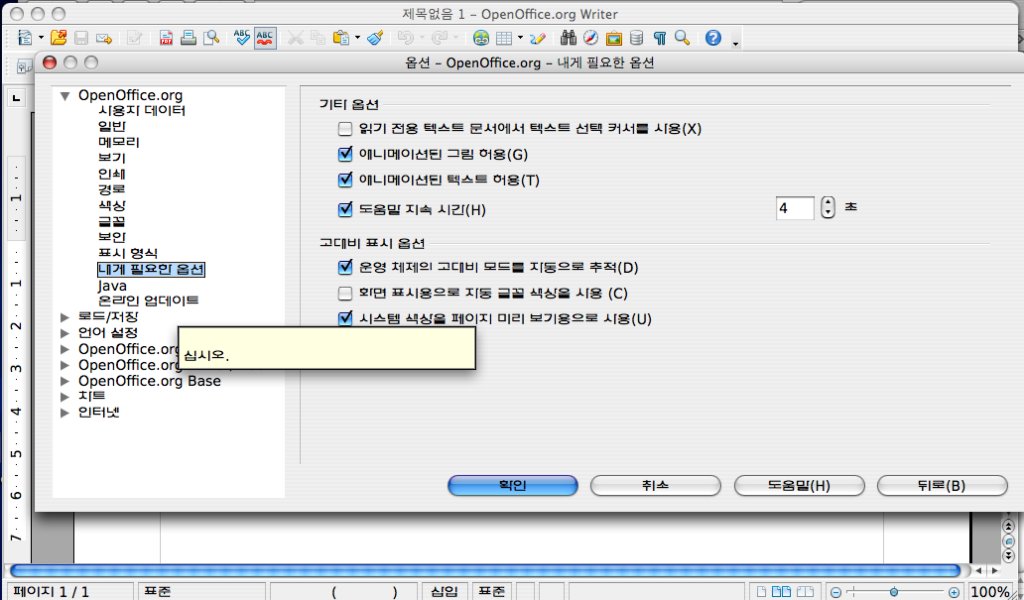The image size is (1024, 600).
Task: Open the Paste dropdown arrow
Action: pos(357,38)
